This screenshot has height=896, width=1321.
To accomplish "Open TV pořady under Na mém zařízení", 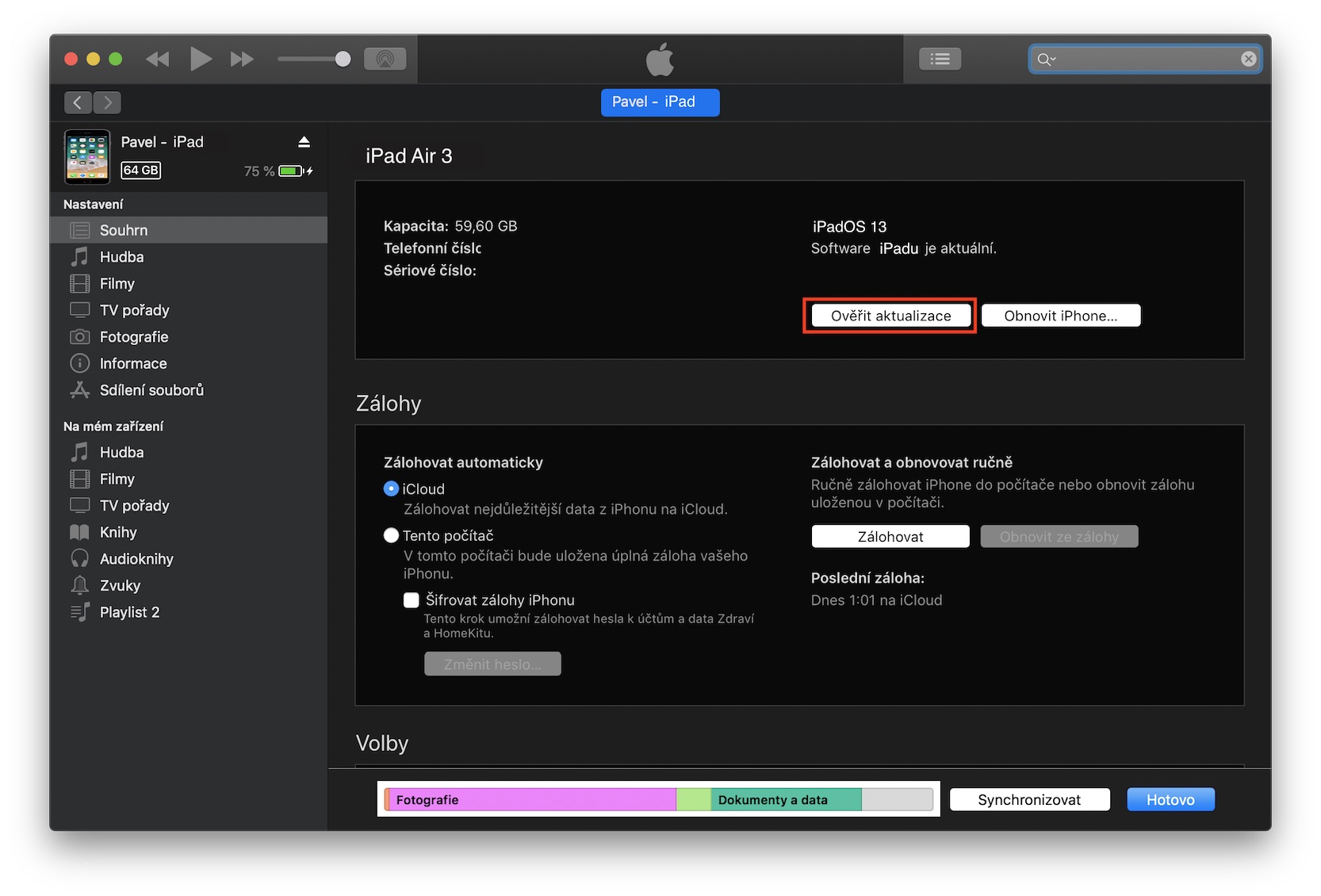I will pos(189,505).
